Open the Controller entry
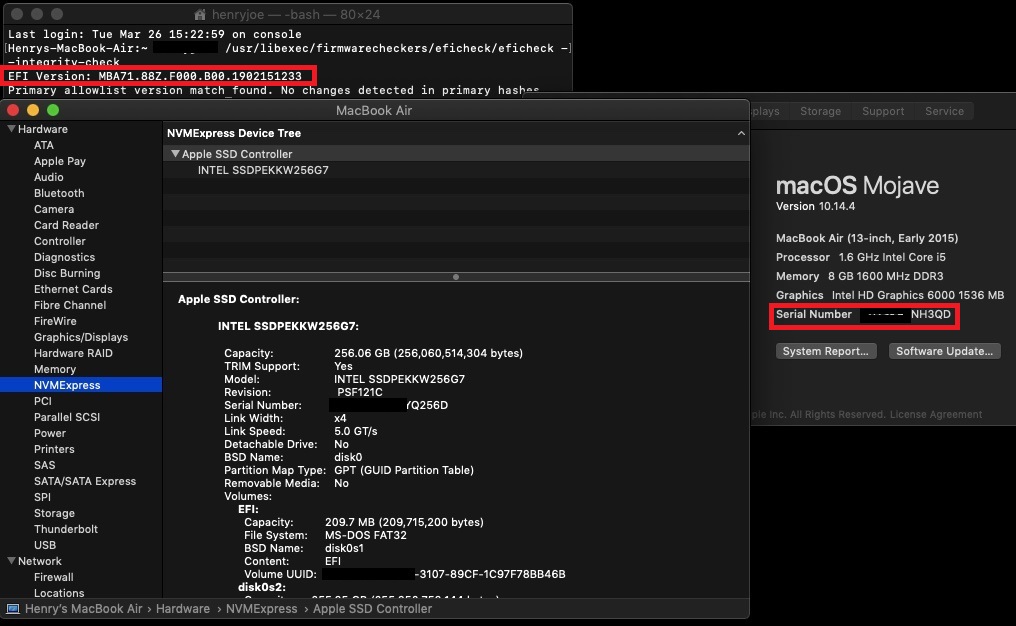The width and height of the screenshot is (1016, 626). (x=60, y=241)
